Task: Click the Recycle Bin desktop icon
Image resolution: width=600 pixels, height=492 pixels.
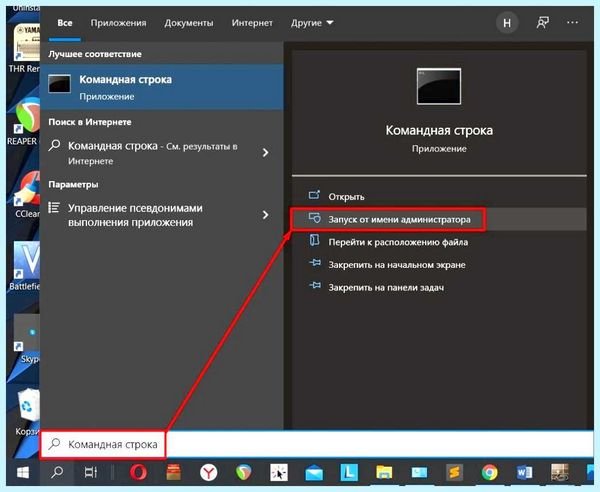Action: tap(28, 412)
